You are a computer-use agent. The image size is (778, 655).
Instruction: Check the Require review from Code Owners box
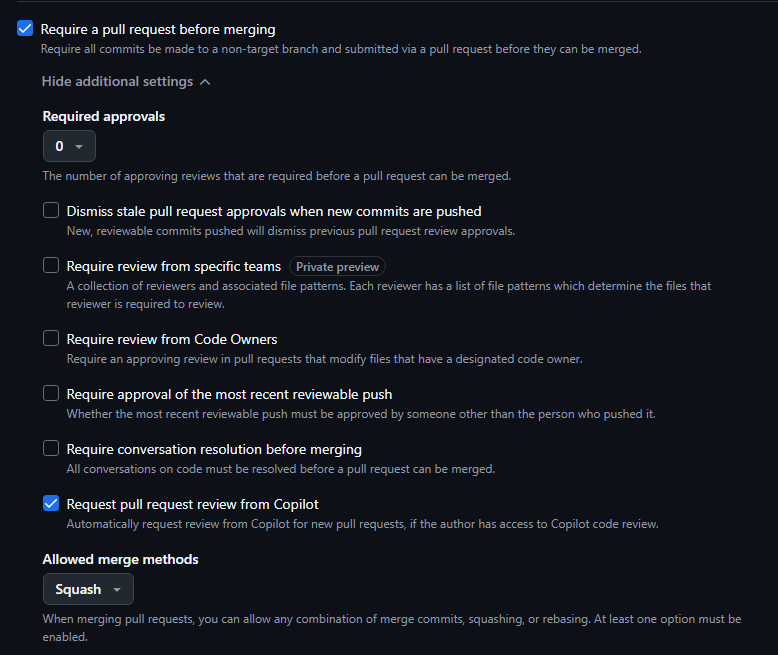[51, 338]
